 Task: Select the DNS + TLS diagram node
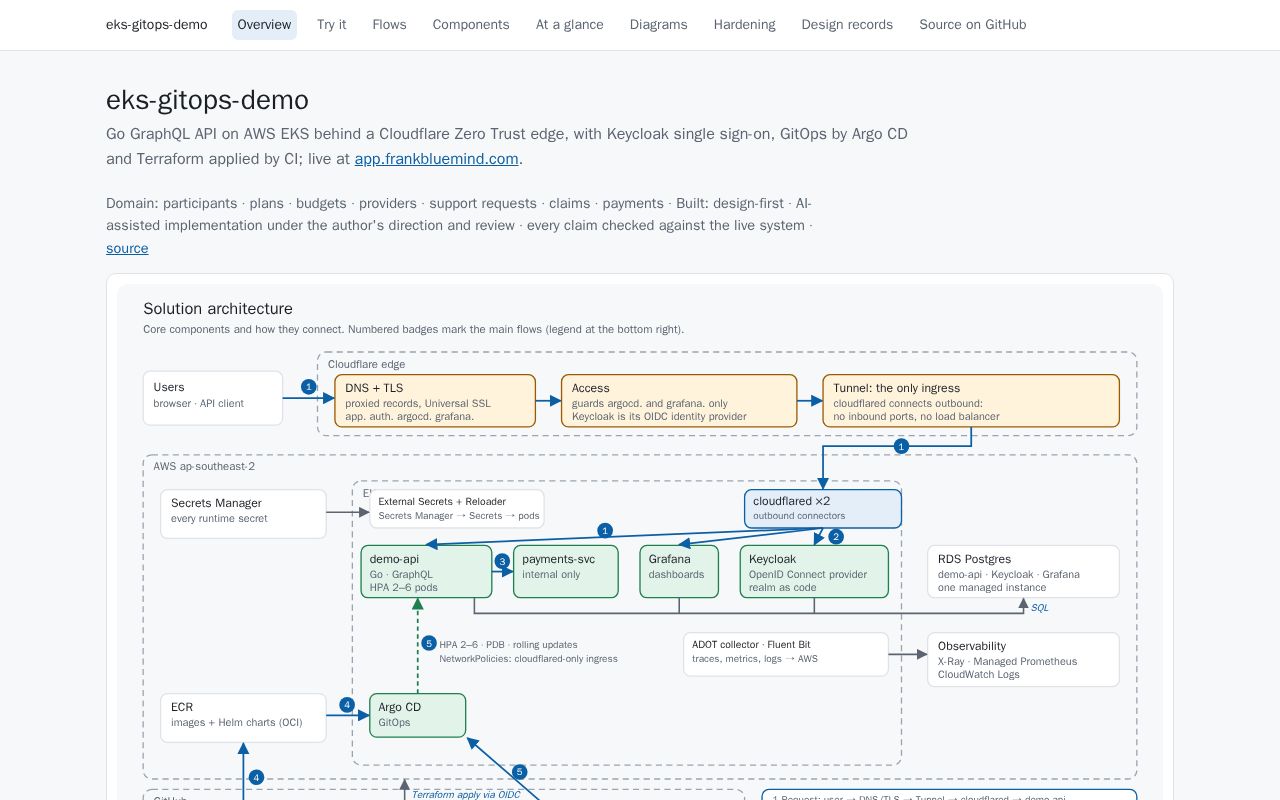[x=435, y=401]
